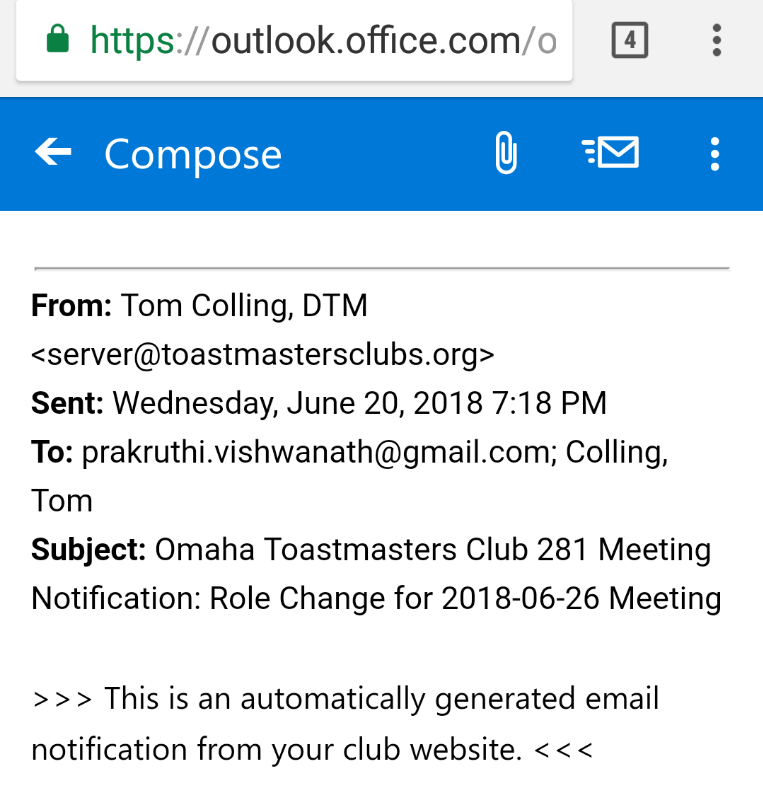
Task: Send the email using the envelope icon
Action: click(x=610, y=153)
